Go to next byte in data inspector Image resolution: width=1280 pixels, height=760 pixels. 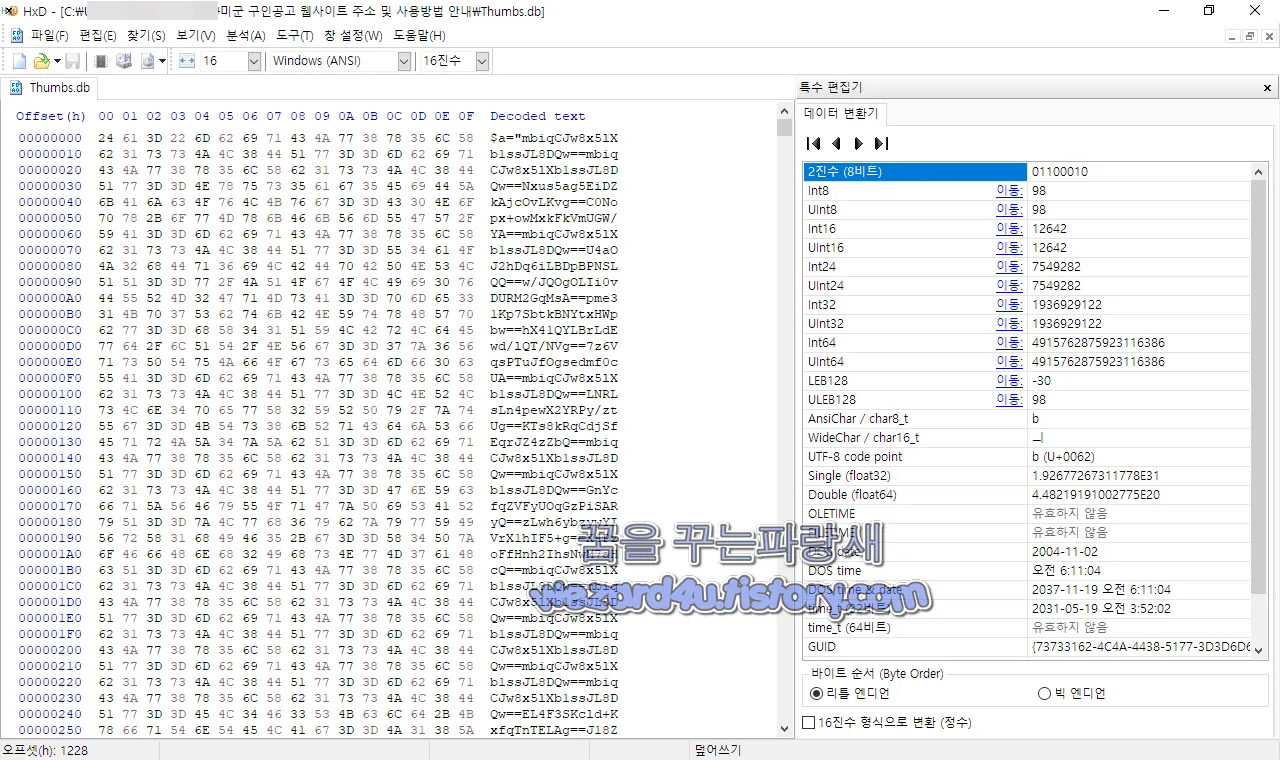click(858, 143)
